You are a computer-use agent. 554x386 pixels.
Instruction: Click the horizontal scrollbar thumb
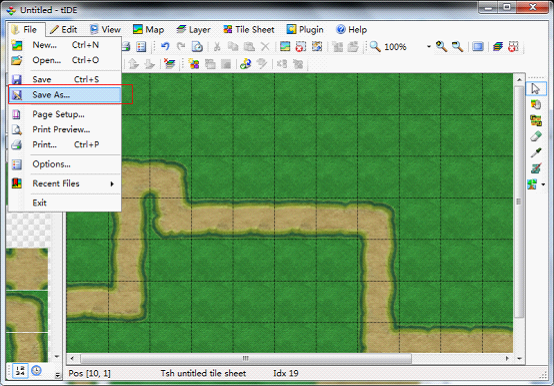tap(246, 358)
